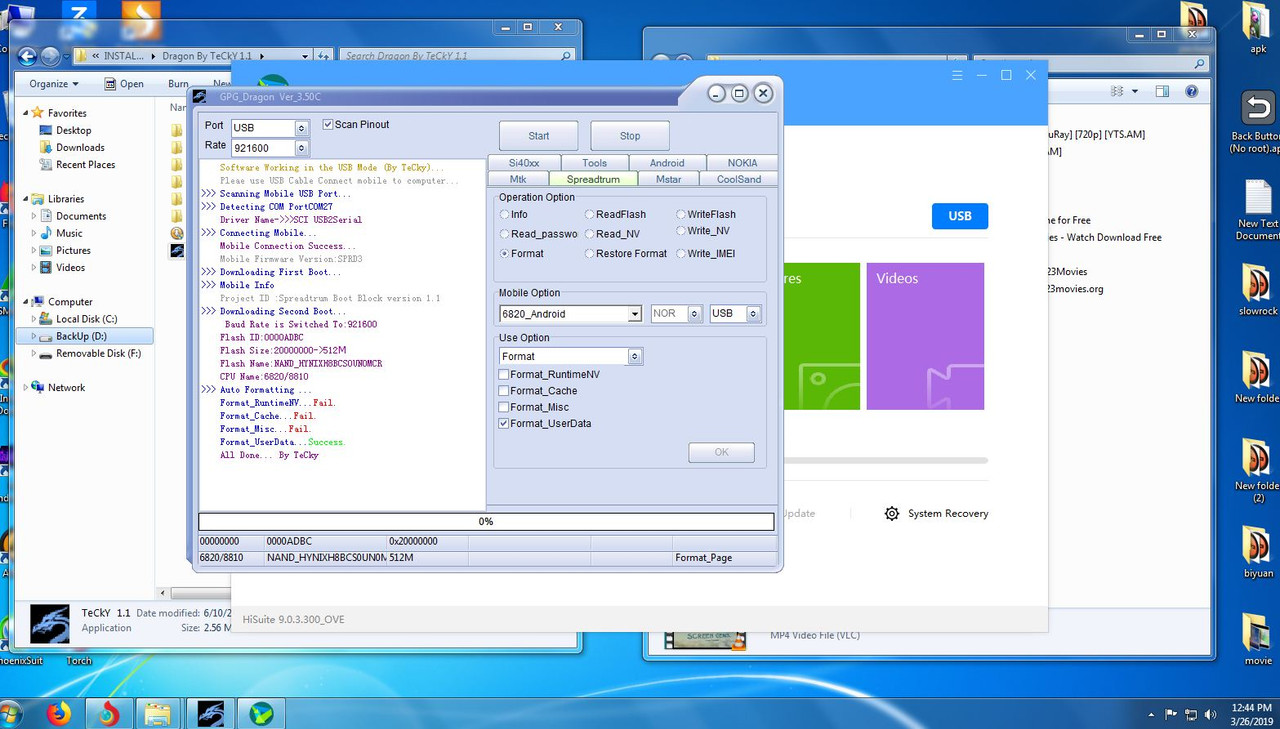Image resolution: width=1280 pixels, height=729 pixels.
Task: Select the Info operation radio button
Action: click(504, 214)
